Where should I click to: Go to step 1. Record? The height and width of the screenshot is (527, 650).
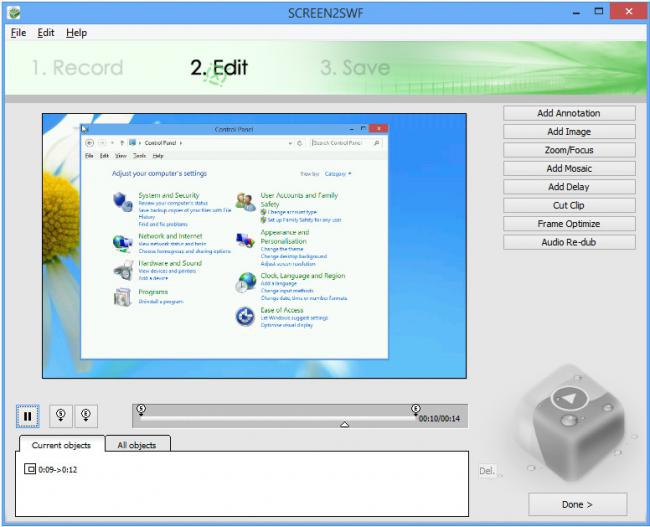(78, 68)
